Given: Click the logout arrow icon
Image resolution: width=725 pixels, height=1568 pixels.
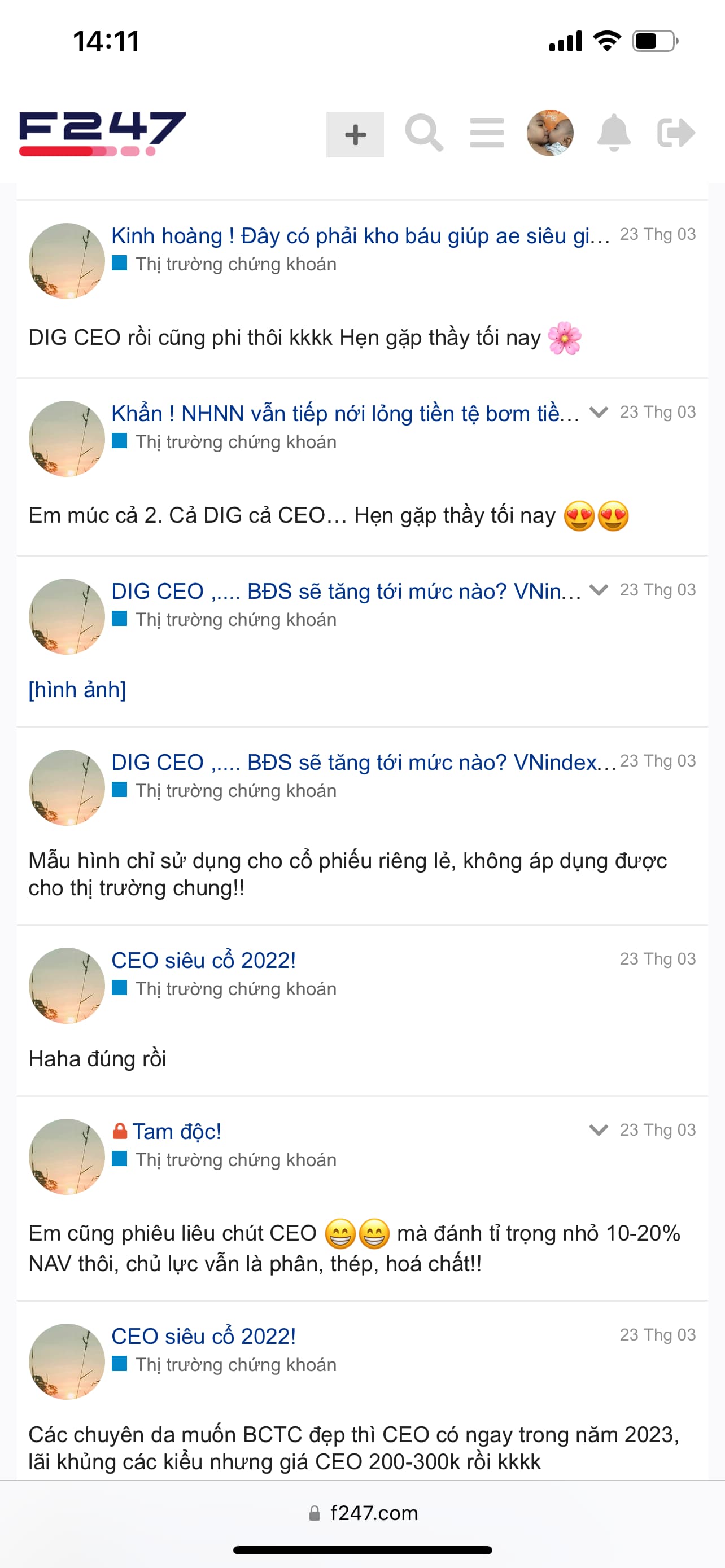Looking at the screenshot, I should tap(676, 133).
